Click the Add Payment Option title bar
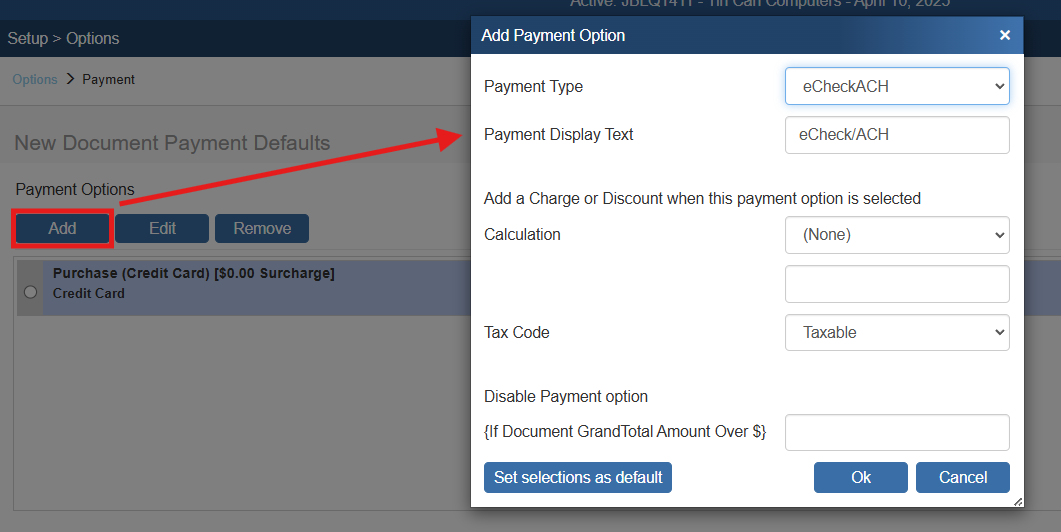The image size is (1061, 532). point(700,36)
